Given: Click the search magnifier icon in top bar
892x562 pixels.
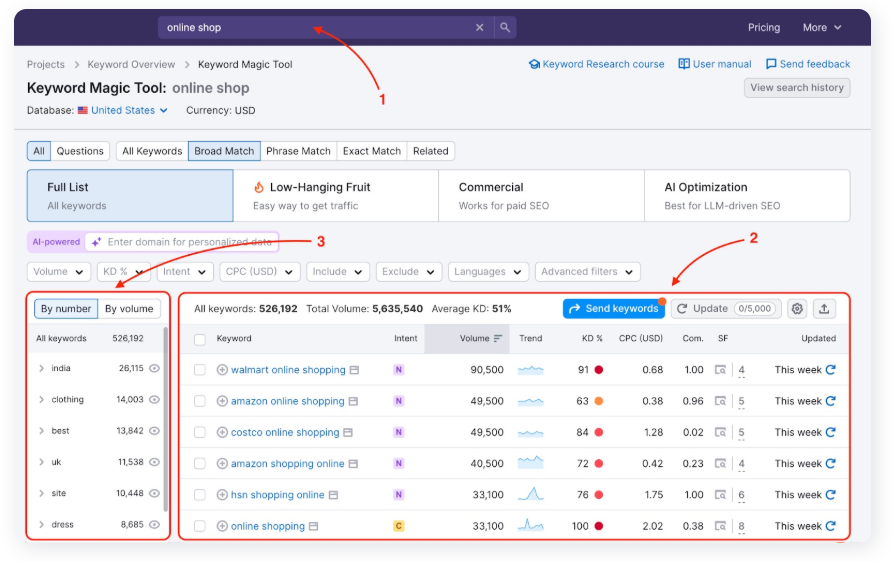Looking at the screenshot, I should click(505, 28).
